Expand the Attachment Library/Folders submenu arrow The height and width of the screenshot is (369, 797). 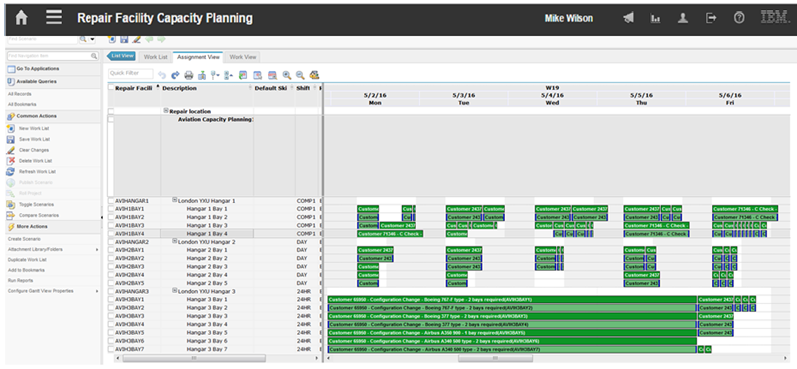coord(97,250)
